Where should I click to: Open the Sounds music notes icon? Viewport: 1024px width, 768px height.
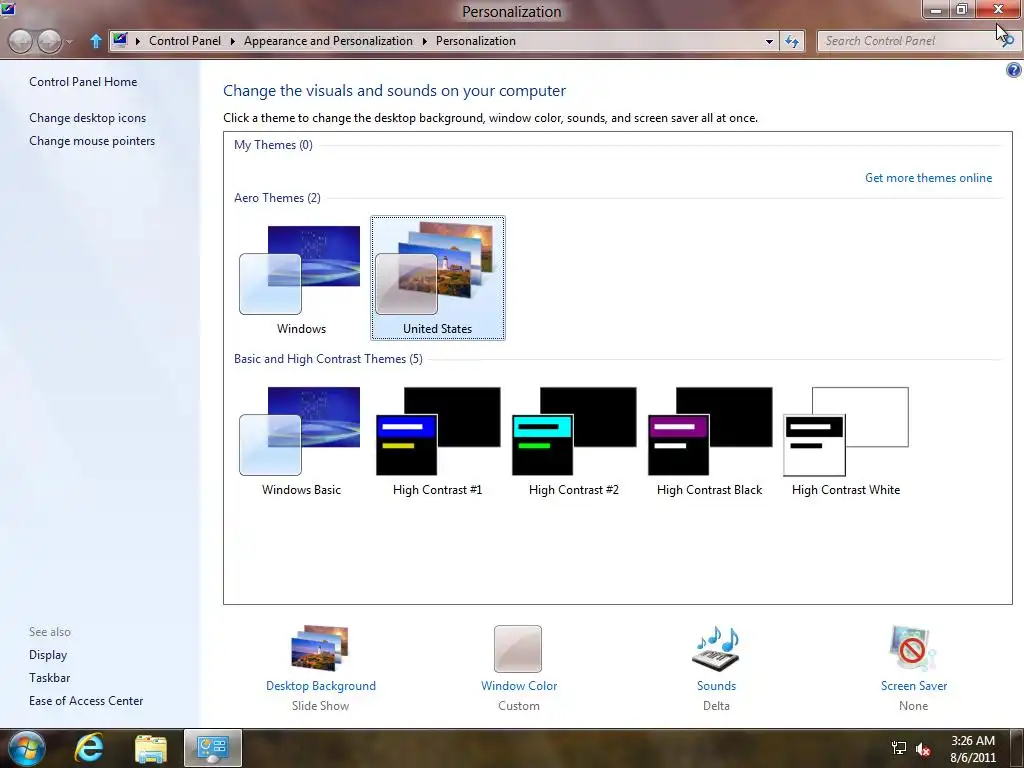716,648
